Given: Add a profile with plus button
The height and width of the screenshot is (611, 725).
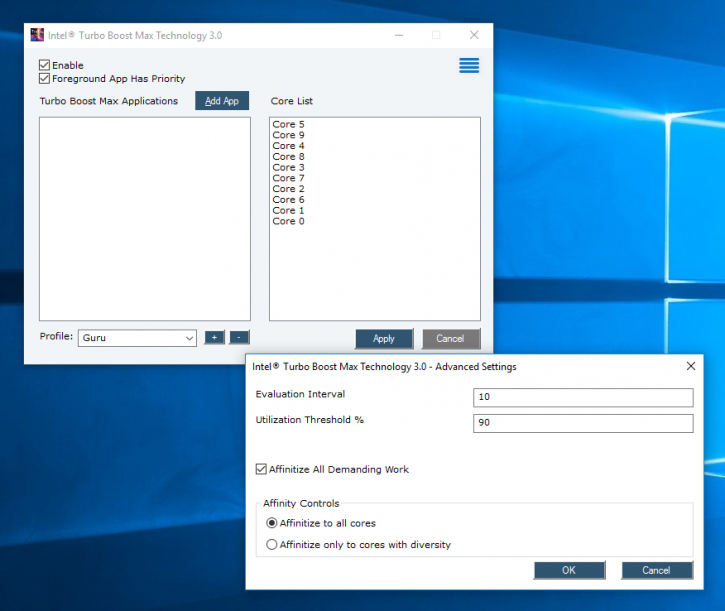Looking at the screenshot, I should point(215,337).
